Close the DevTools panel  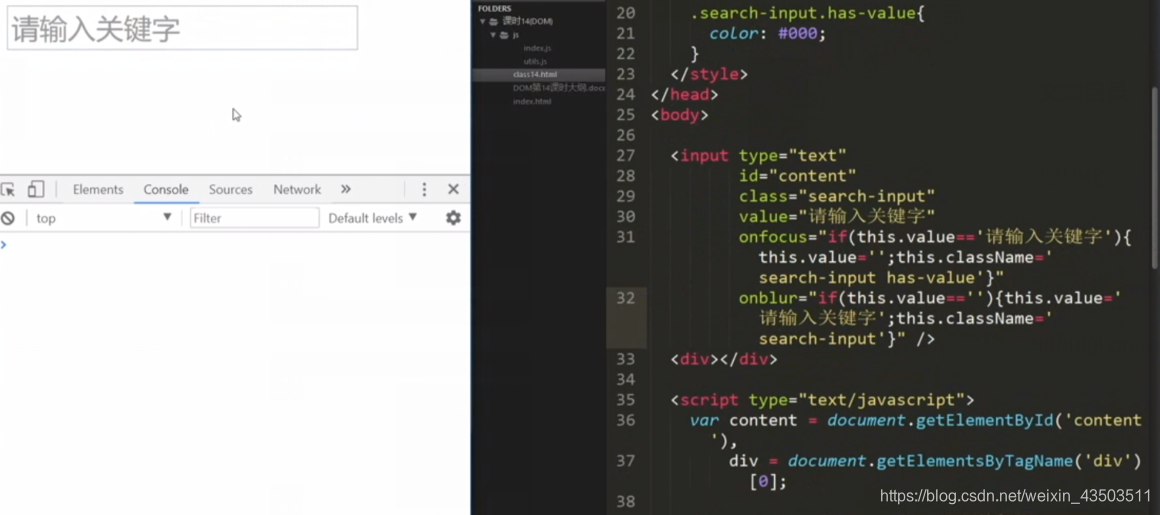[x=453, y=189]
